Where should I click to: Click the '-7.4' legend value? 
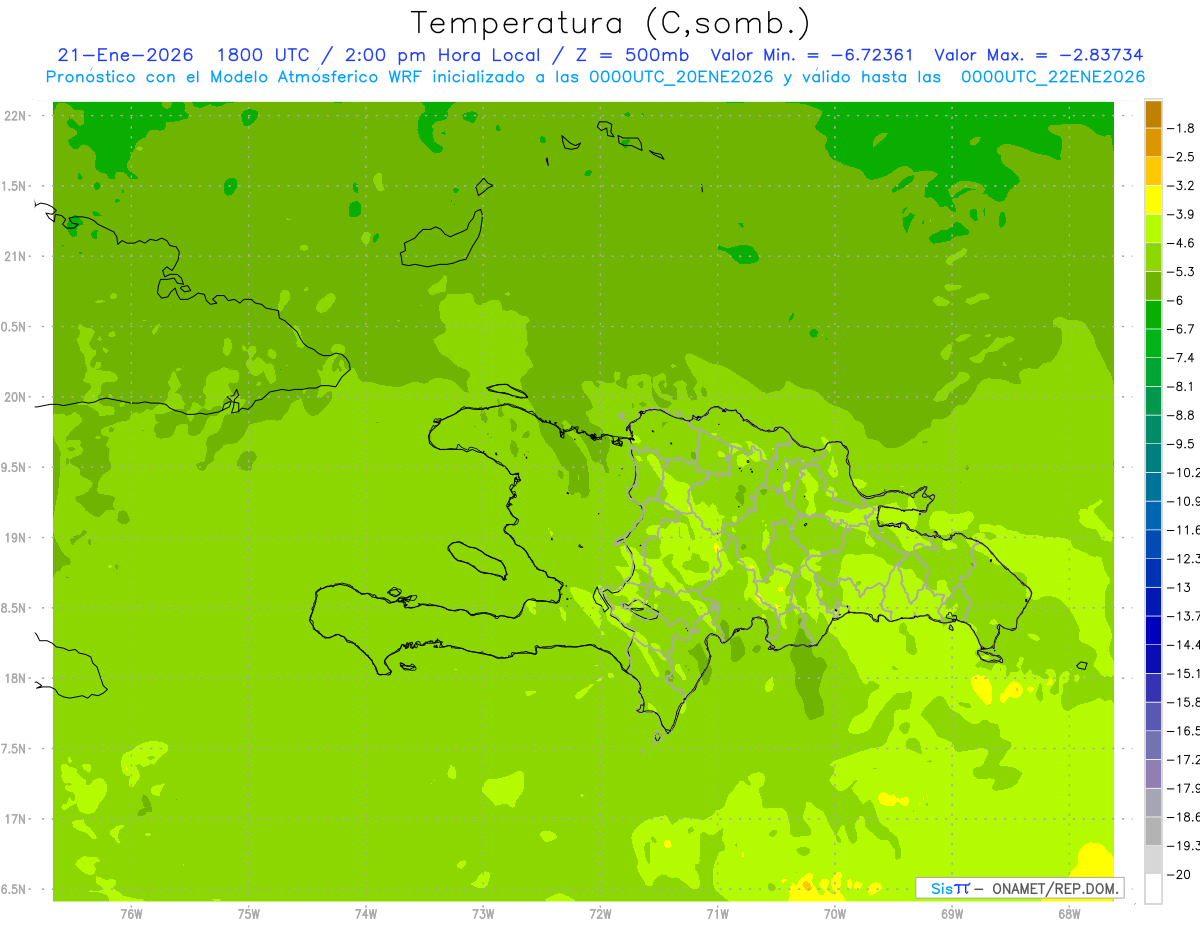pos(1182,358)
